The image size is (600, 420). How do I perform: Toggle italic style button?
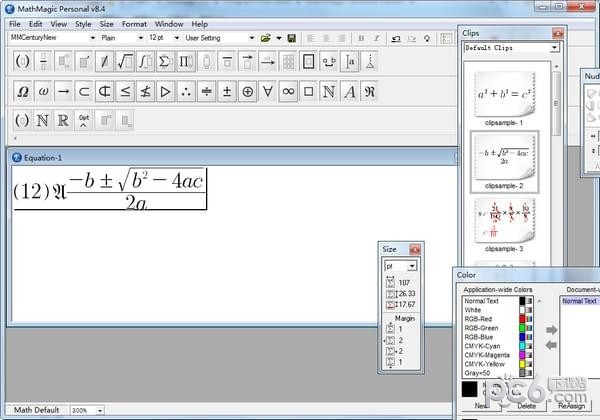(x=377, y=38)
